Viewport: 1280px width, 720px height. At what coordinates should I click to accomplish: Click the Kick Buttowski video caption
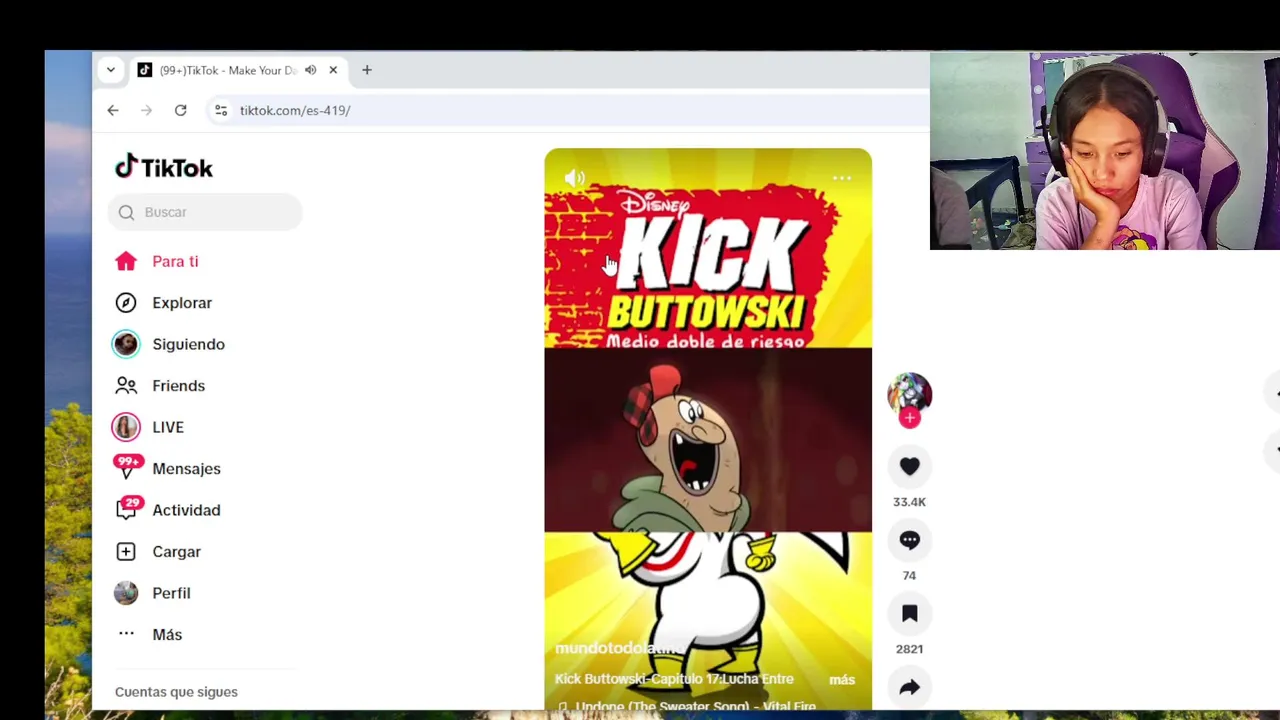click(674, 680)
